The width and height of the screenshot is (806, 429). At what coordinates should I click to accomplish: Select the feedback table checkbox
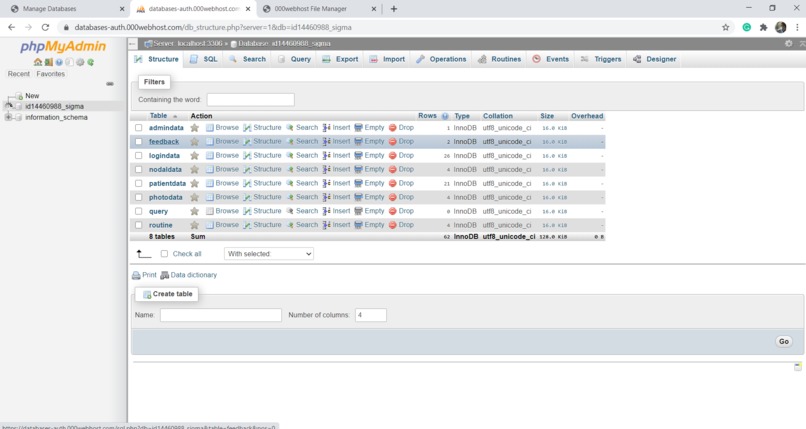(x=139, y=142)
